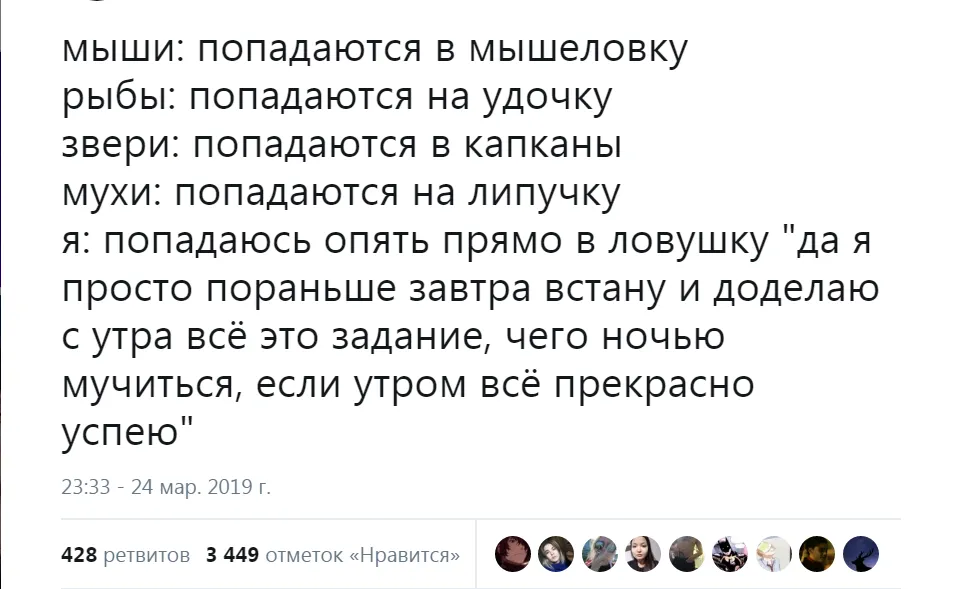Open the fourth liker avatar in the row

coord(643,554)
